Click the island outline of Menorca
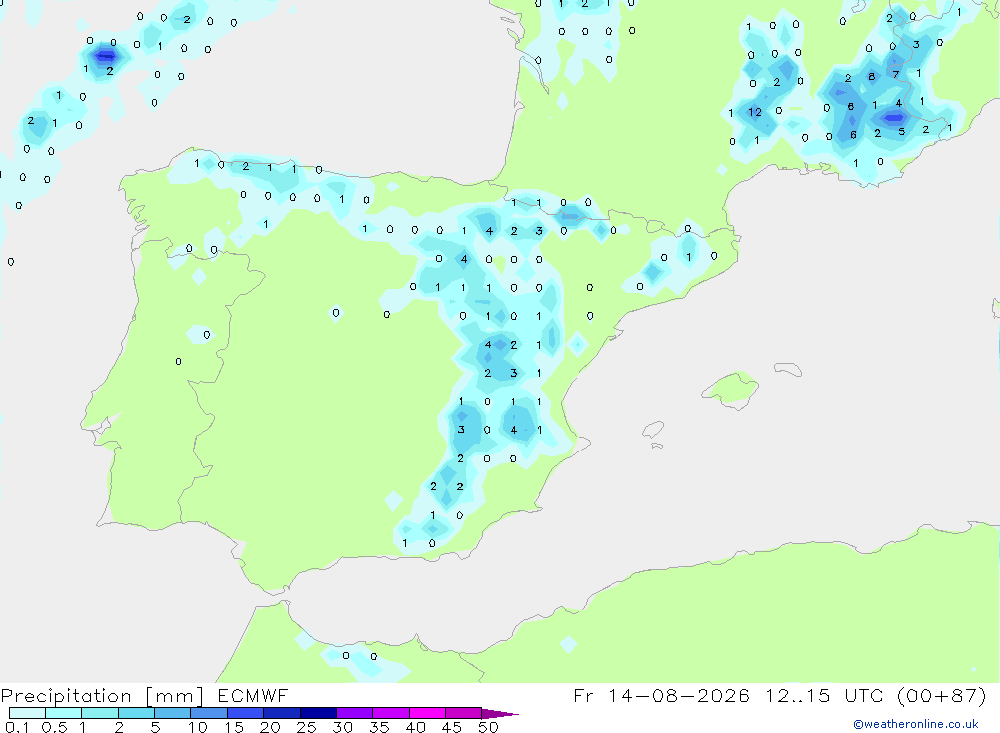Image resolution: width=1000 pixels, height=733 pixels. [x=788, y=369]
